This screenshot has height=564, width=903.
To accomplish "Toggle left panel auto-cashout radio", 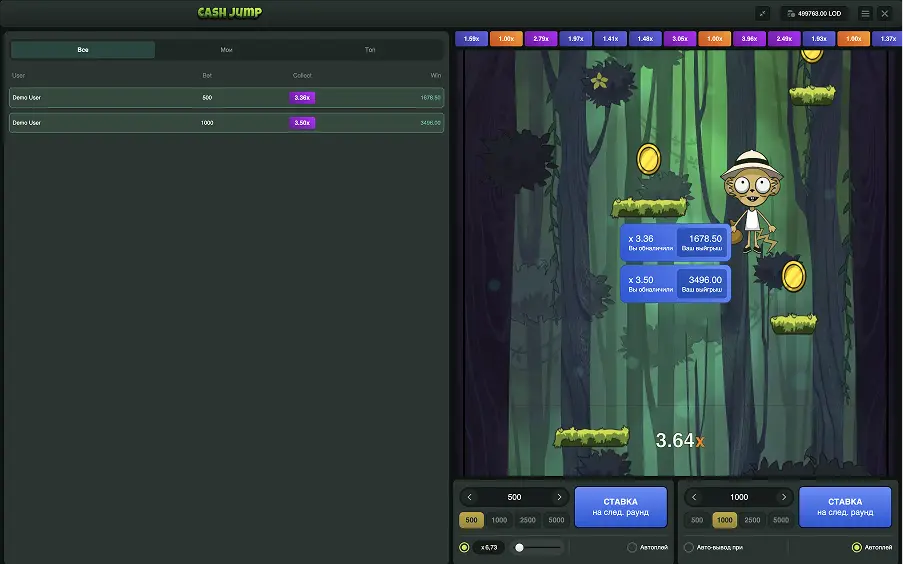I will point(464,547).
